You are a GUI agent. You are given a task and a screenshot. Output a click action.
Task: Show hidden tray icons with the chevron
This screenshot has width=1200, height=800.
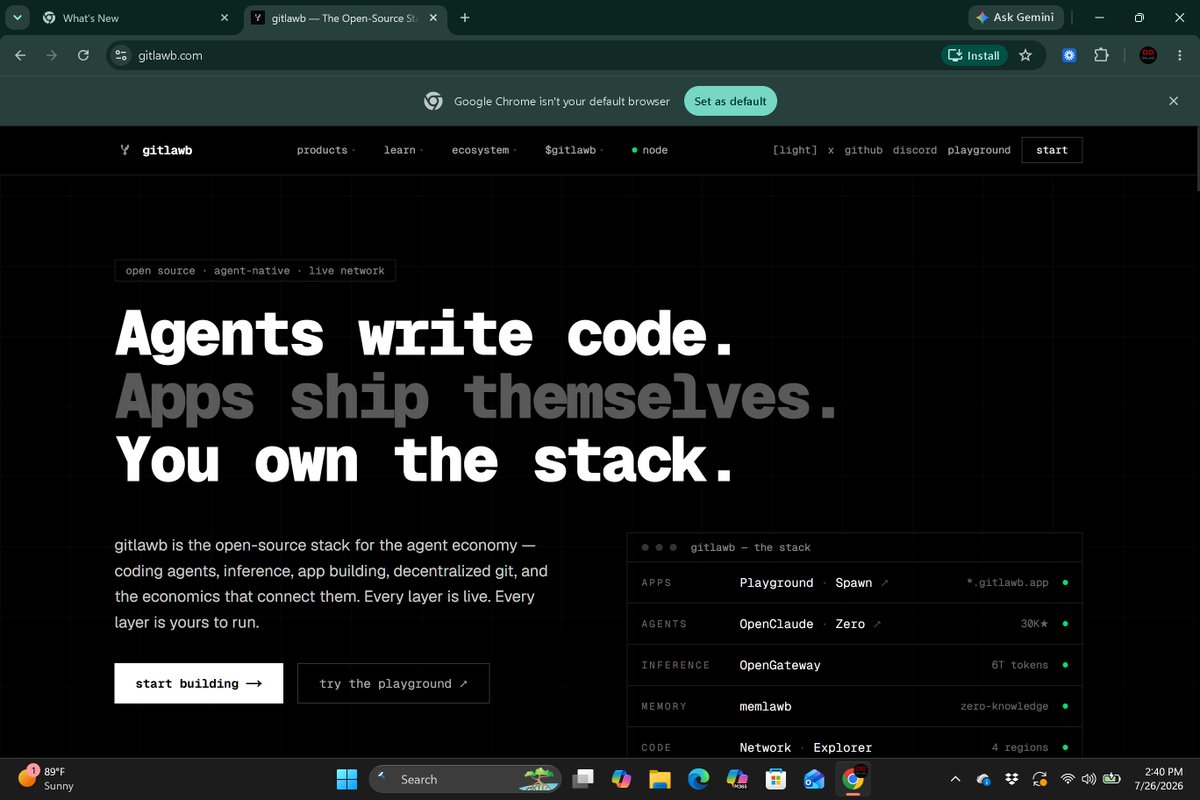coord(958,779)
